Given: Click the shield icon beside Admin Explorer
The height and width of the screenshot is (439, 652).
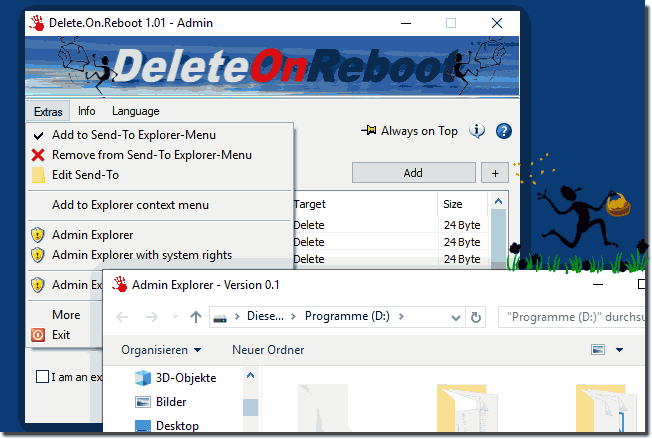Looking at the screenshot, I should [38, 235].
